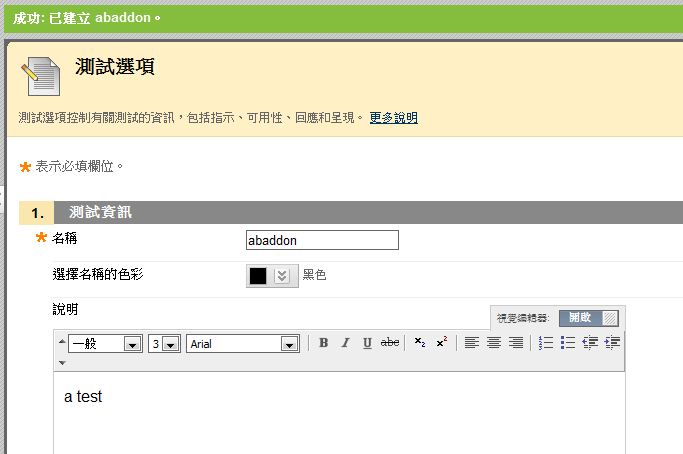Image resolution: width=683 pixels, height=454 pixels.
Task: Open the 更多說明 help link
Action: 393,118
